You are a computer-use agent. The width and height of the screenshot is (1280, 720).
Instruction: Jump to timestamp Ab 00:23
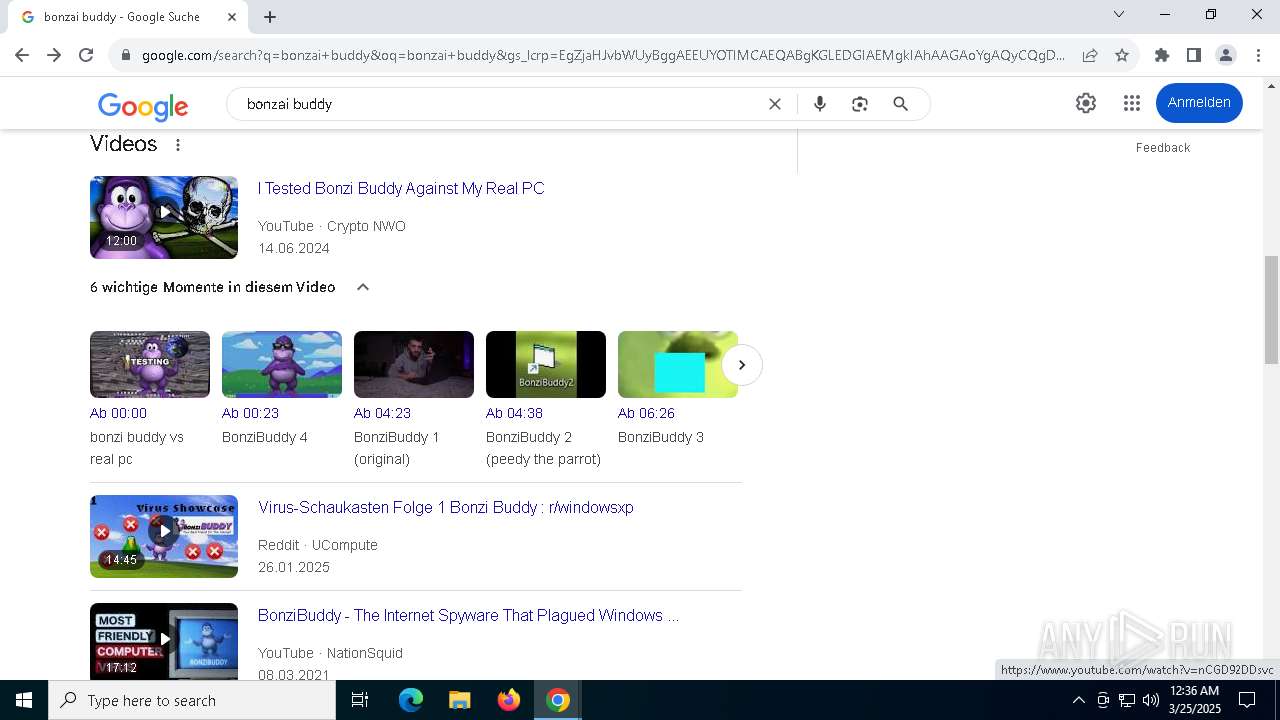click(x=250, y=413)
